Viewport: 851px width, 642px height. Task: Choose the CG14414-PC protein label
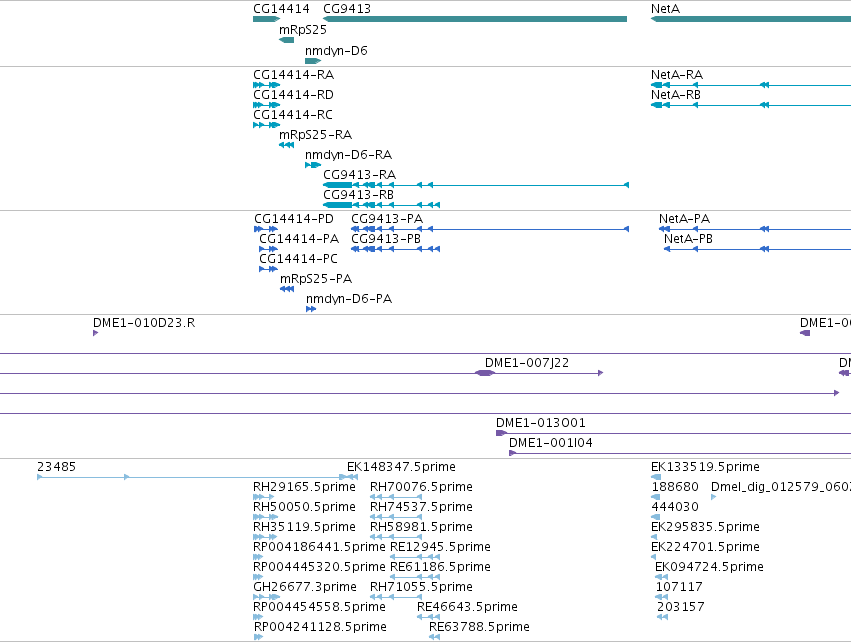point(298,259)
